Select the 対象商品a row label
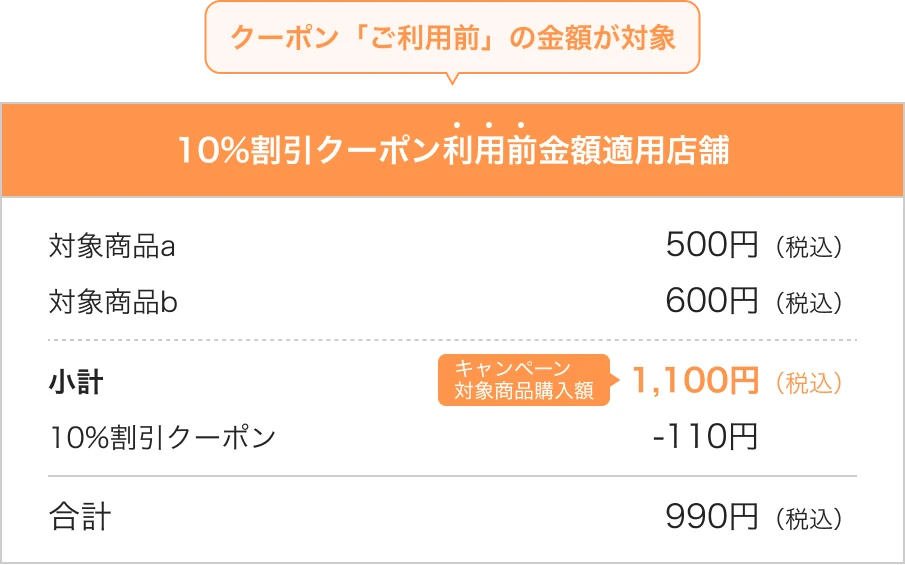 click(x=112, y=246)
